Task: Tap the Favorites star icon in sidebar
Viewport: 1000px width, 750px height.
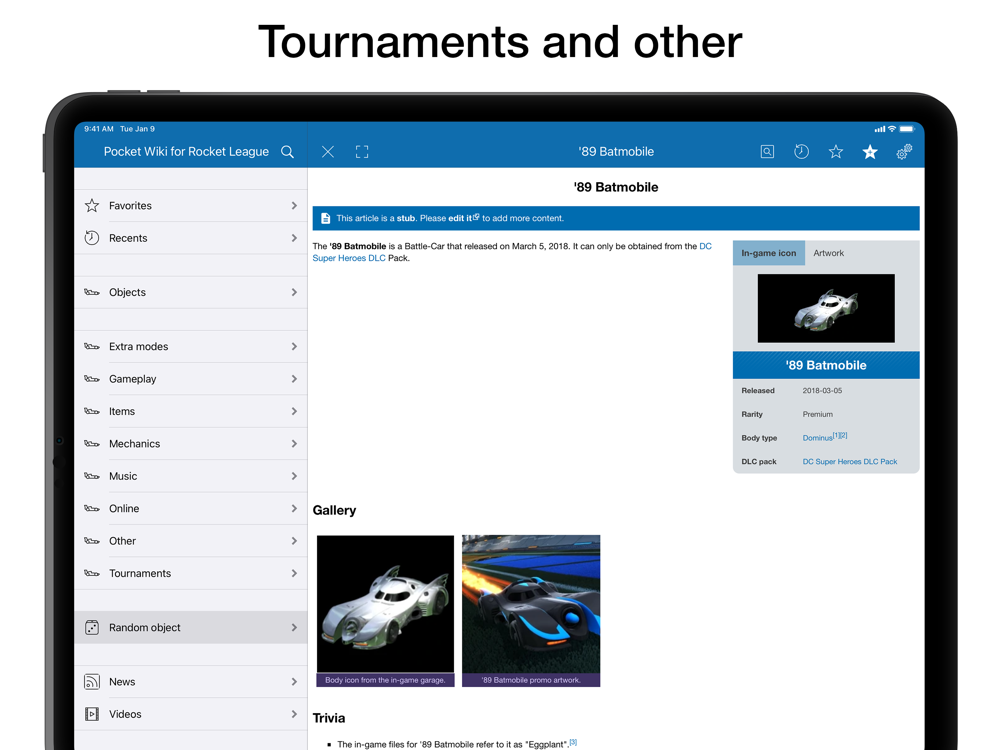Action: [x=92, y=205]
